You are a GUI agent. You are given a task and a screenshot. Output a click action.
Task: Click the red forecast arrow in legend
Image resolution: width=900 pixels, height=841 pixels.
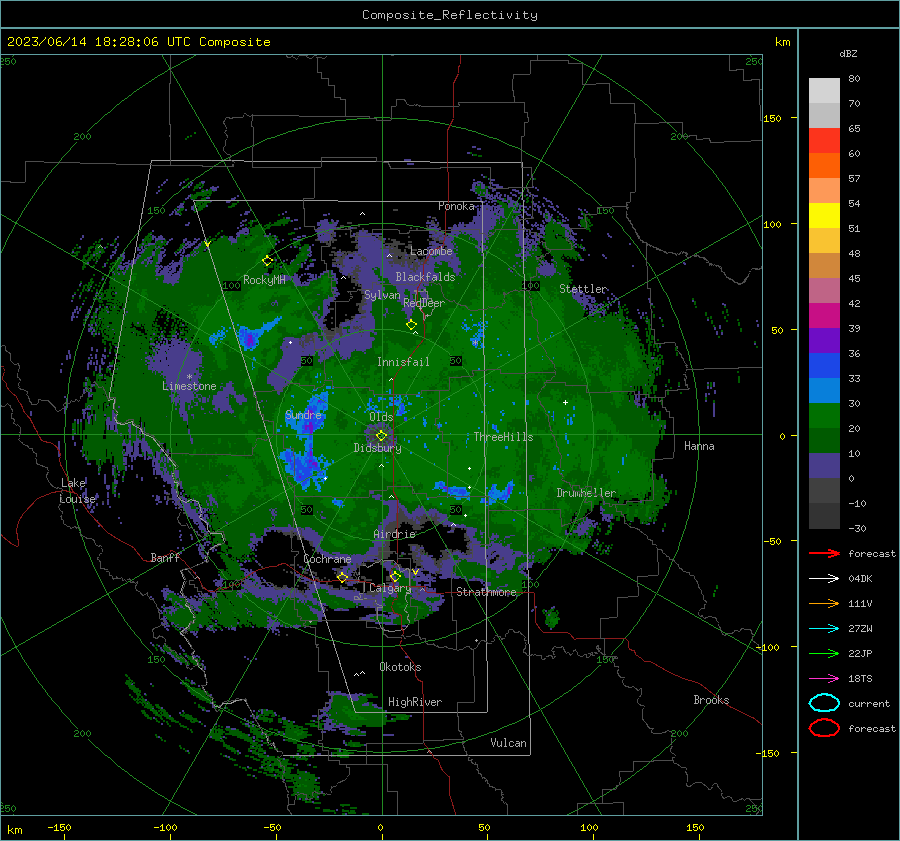click(824, 553)
